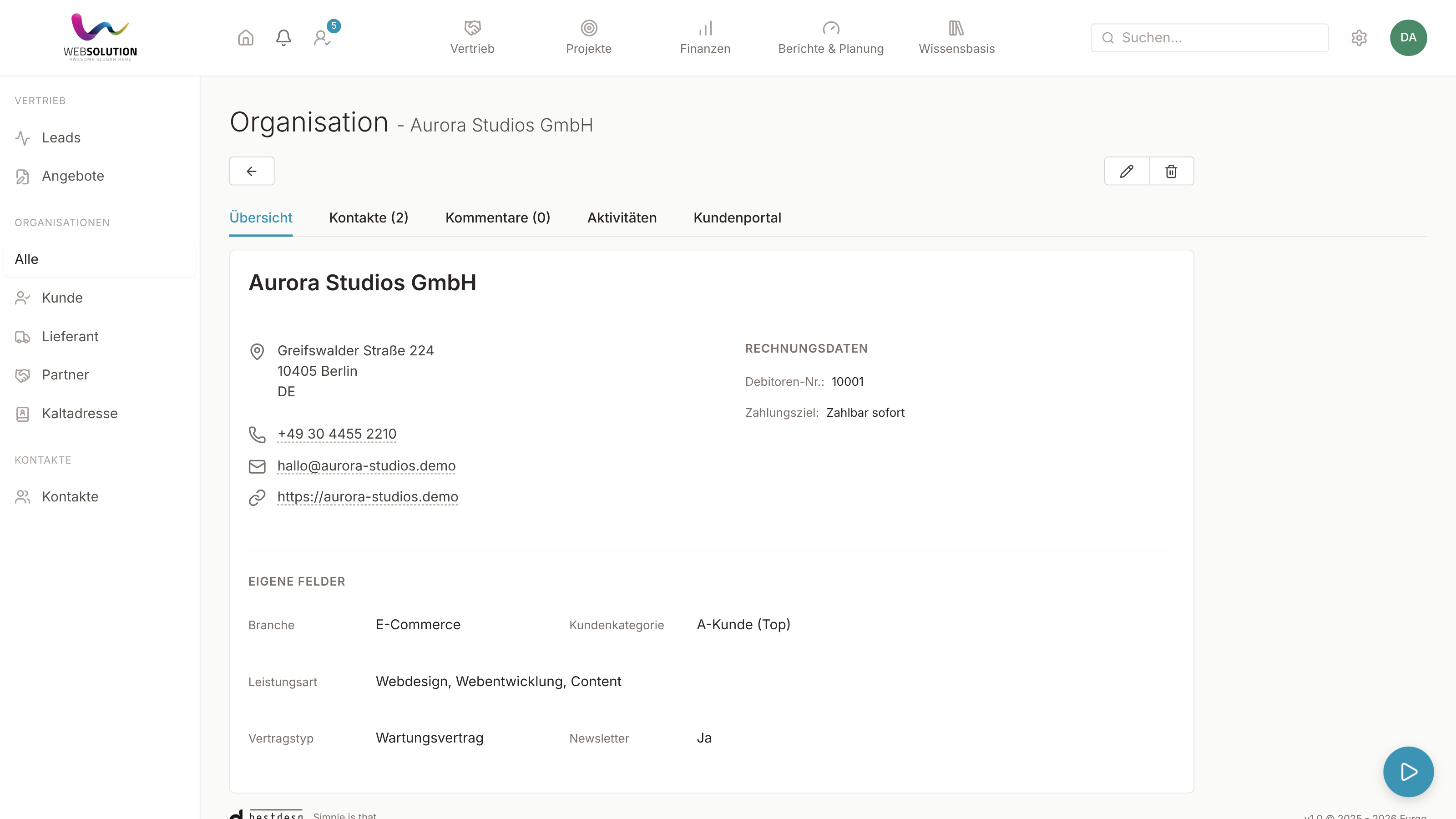Open the Wissensbasis menu
The height and width of the screenshot is (819, 1456).
956,37
